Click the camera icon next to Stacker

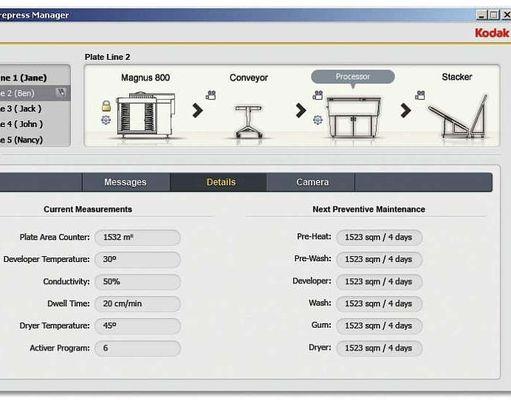(420, 95)
